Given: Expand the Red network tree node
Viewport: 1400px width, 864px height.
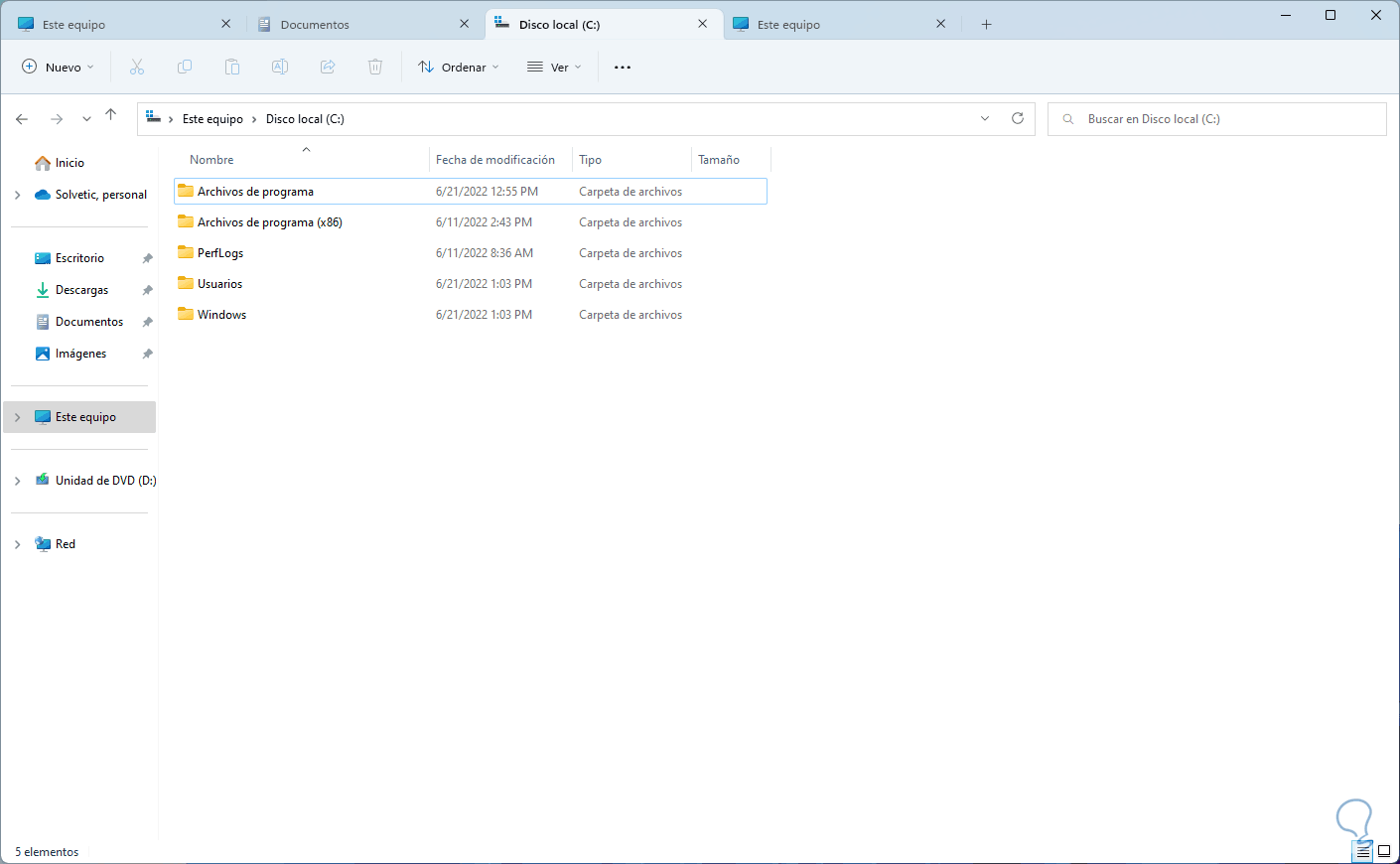Looking at the screenshot, I should pyautogui.click(x=18, y=544).
